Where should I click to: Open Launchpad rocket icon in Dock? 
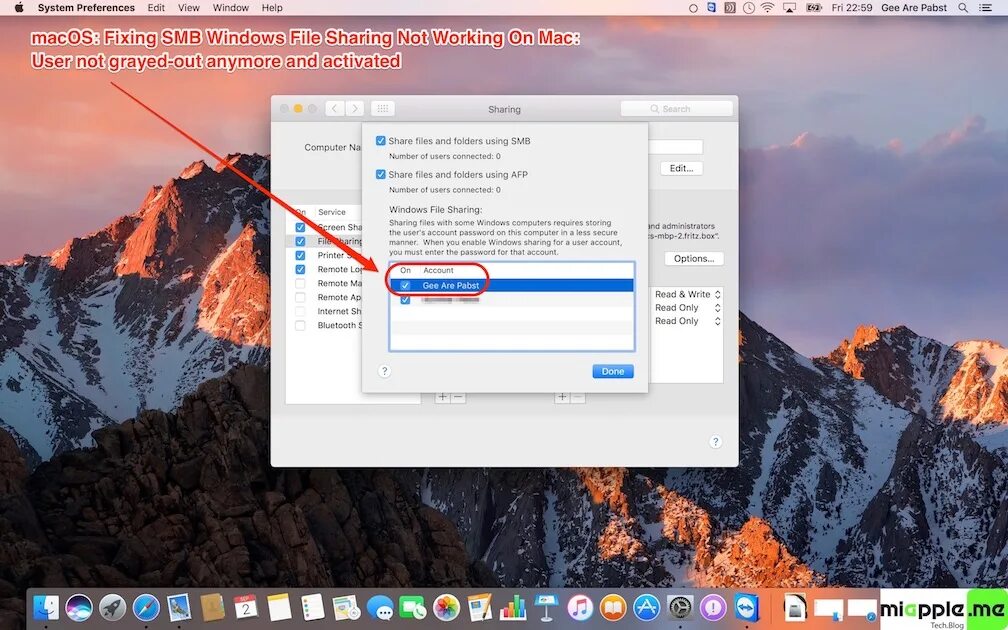pyautogui.click(x=112, y=608)
